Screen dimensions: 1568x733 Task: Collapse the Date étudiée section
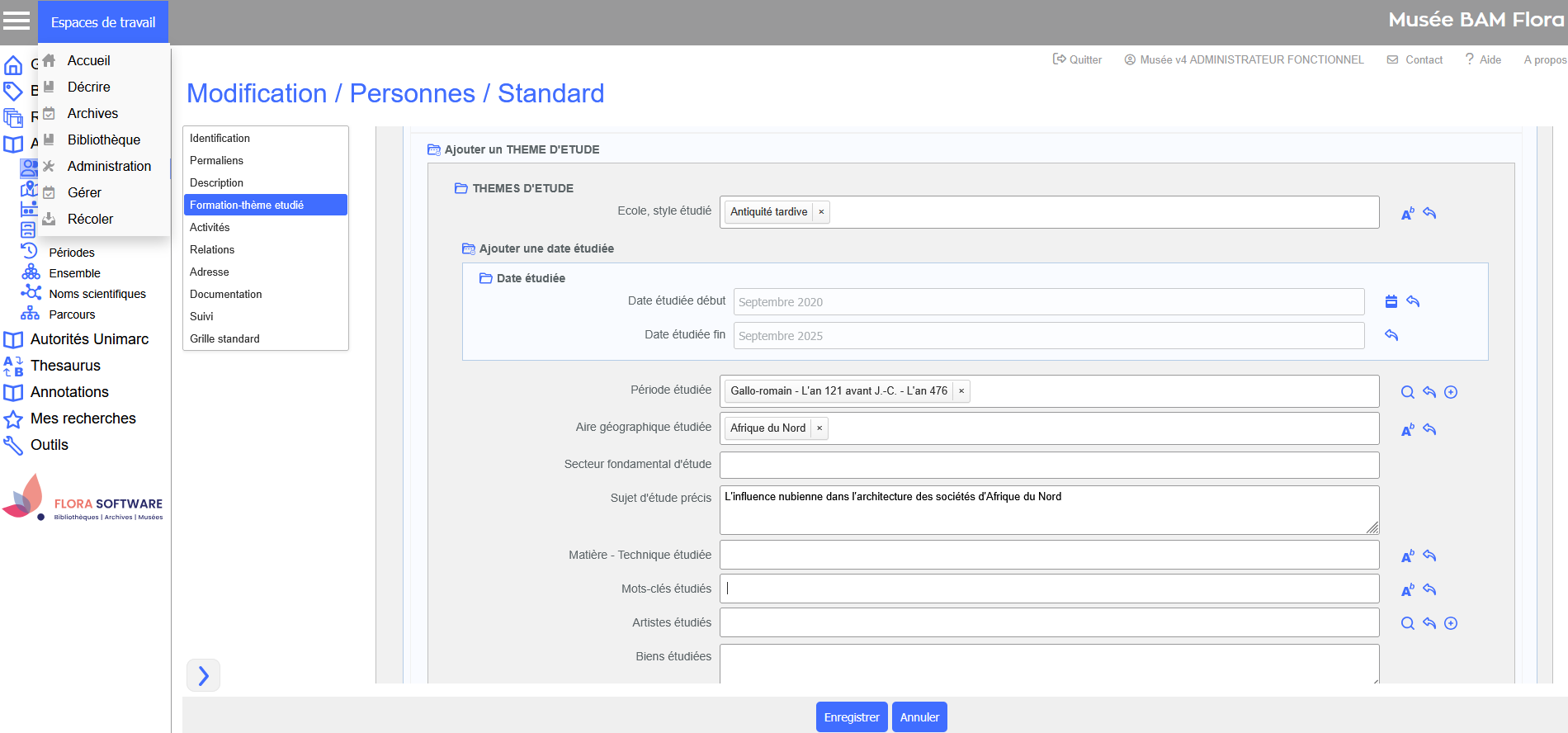point(485,278)
